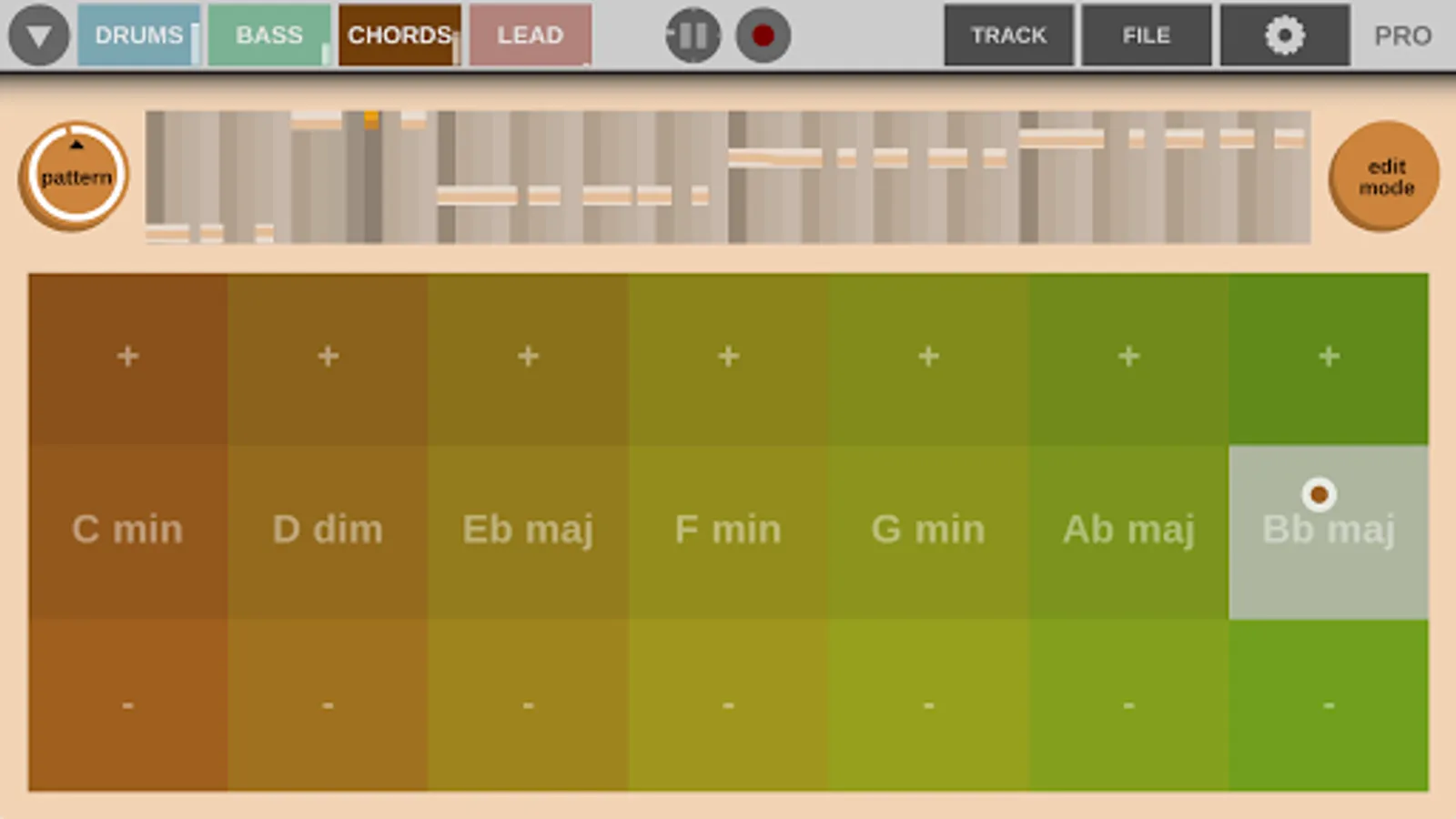Image resolution: width=1456 pixels, height=819 pixels.
Task: Trigger the Eb maj chord pad
Action: point(528,531)
